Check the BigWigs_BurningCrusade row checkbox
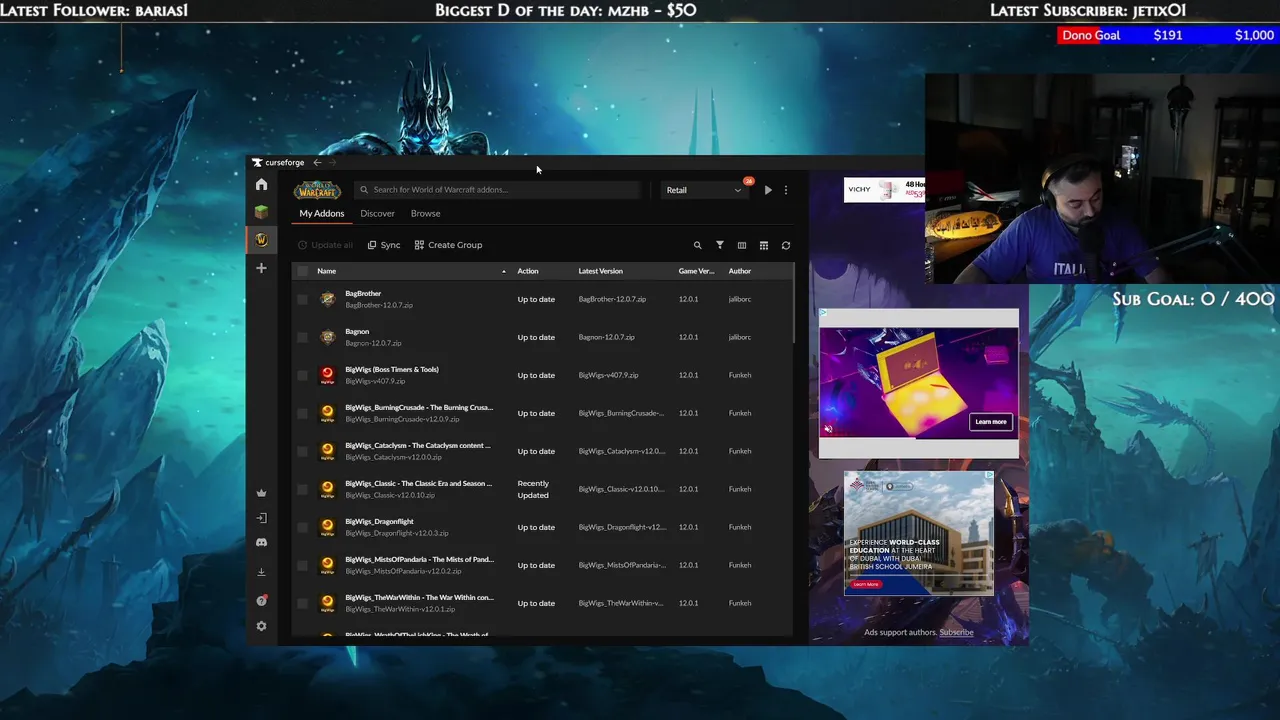The width and height of the screenshot is (1280, 720). [x=302, y=413]
